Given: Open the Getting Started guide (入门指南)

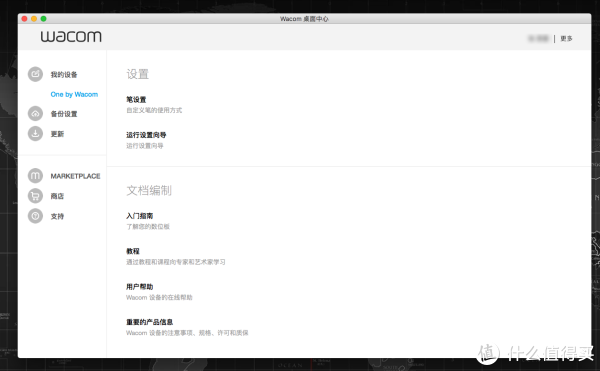Looking at the screenshot, I should (x=140, y=216).
